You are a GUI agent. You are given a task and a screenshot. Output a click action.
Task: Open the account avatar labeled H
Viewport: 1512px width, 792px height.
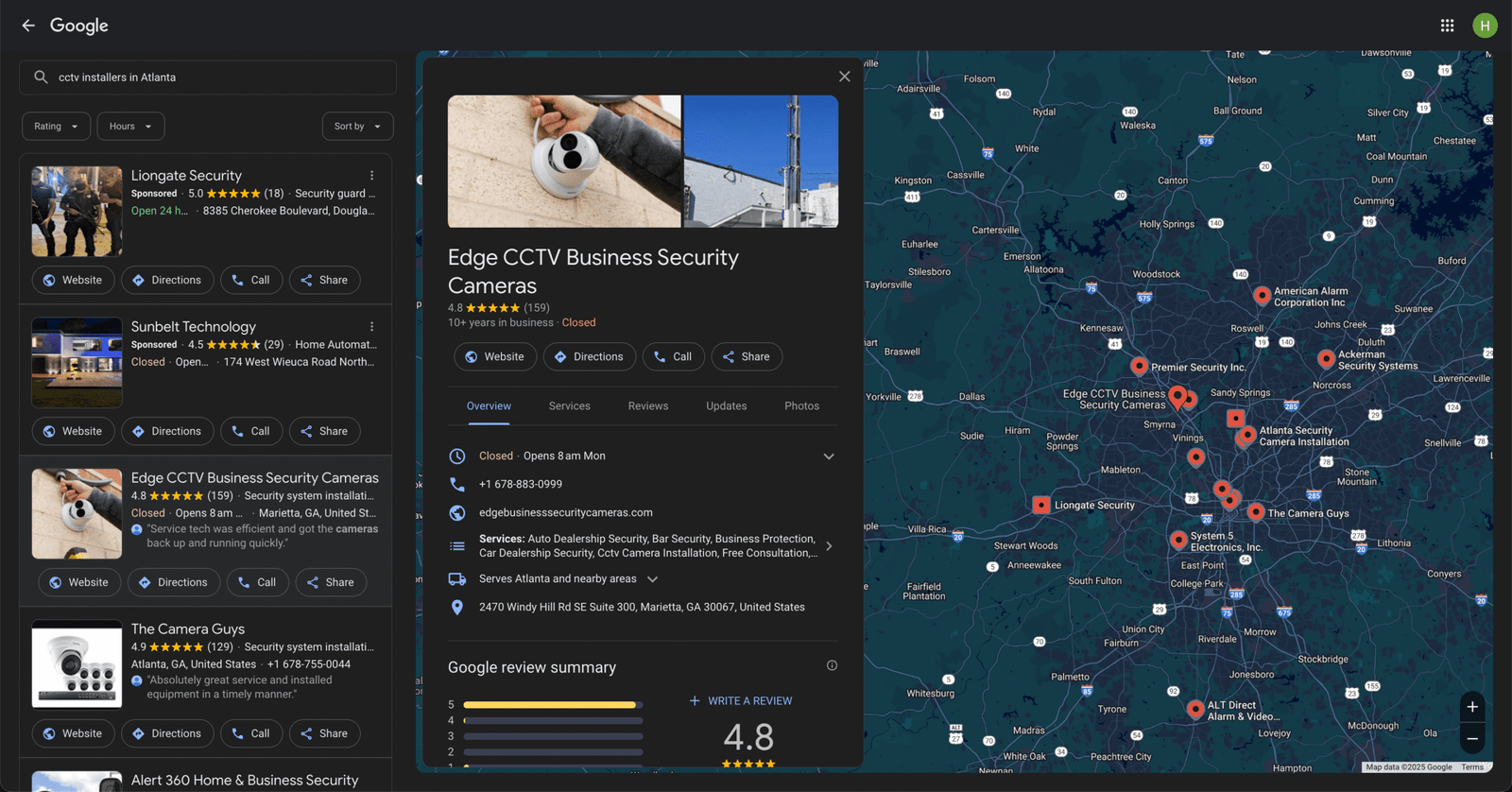coord(1485,26)
